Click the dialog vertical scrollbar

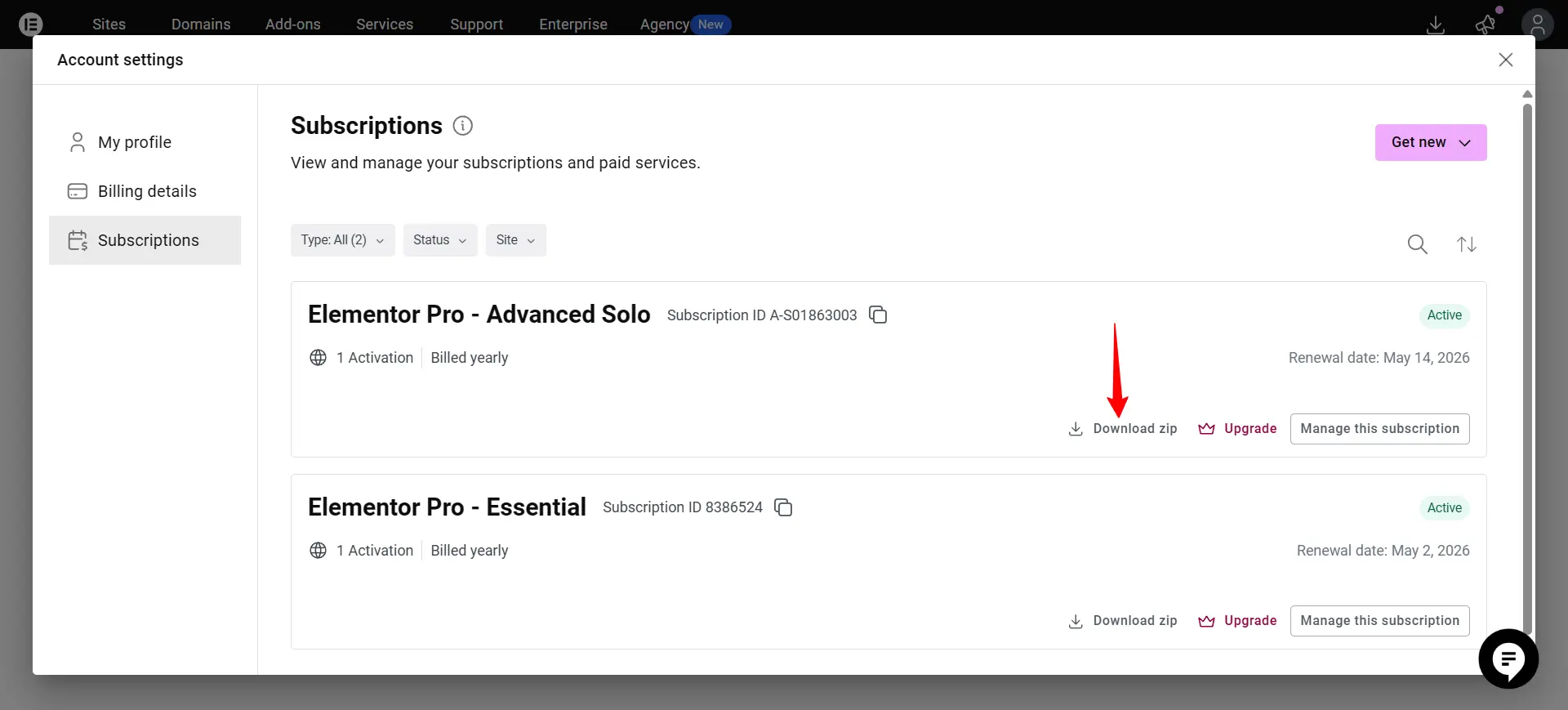click(x=1527, y=368)
